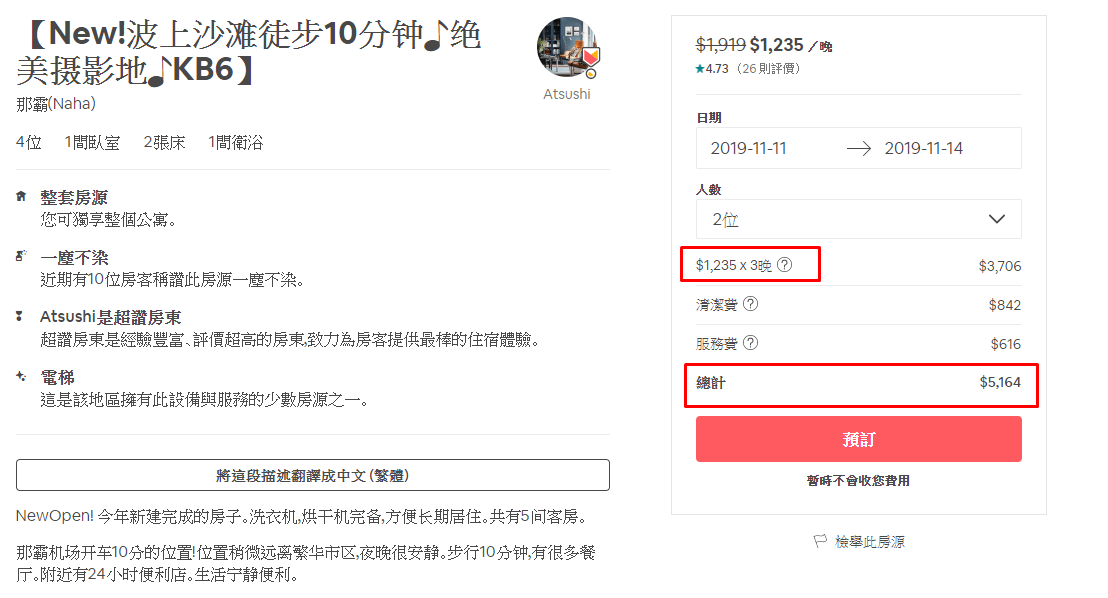Screen dimensions: 1108x598
Task: Select the check-in date 2019-11-11
Action: 748,148
